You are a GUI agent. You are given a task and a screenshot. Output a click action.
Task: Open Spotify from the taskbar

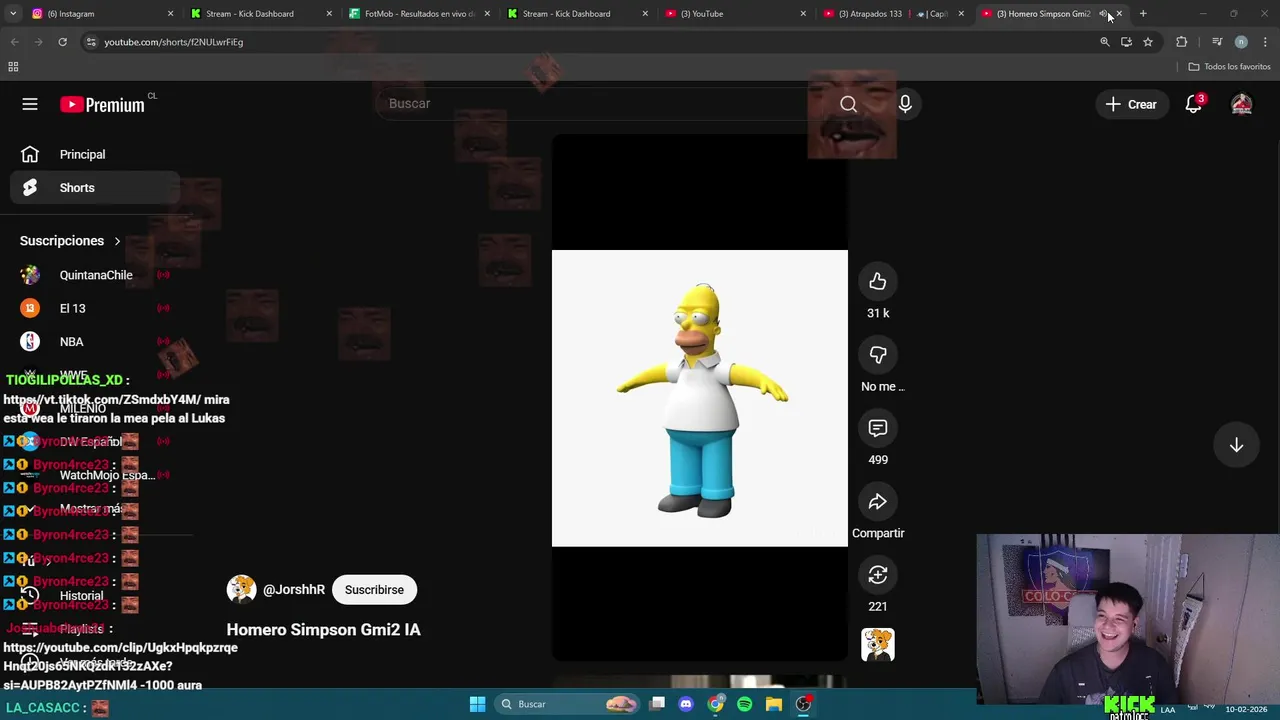(x=745, y=704)
